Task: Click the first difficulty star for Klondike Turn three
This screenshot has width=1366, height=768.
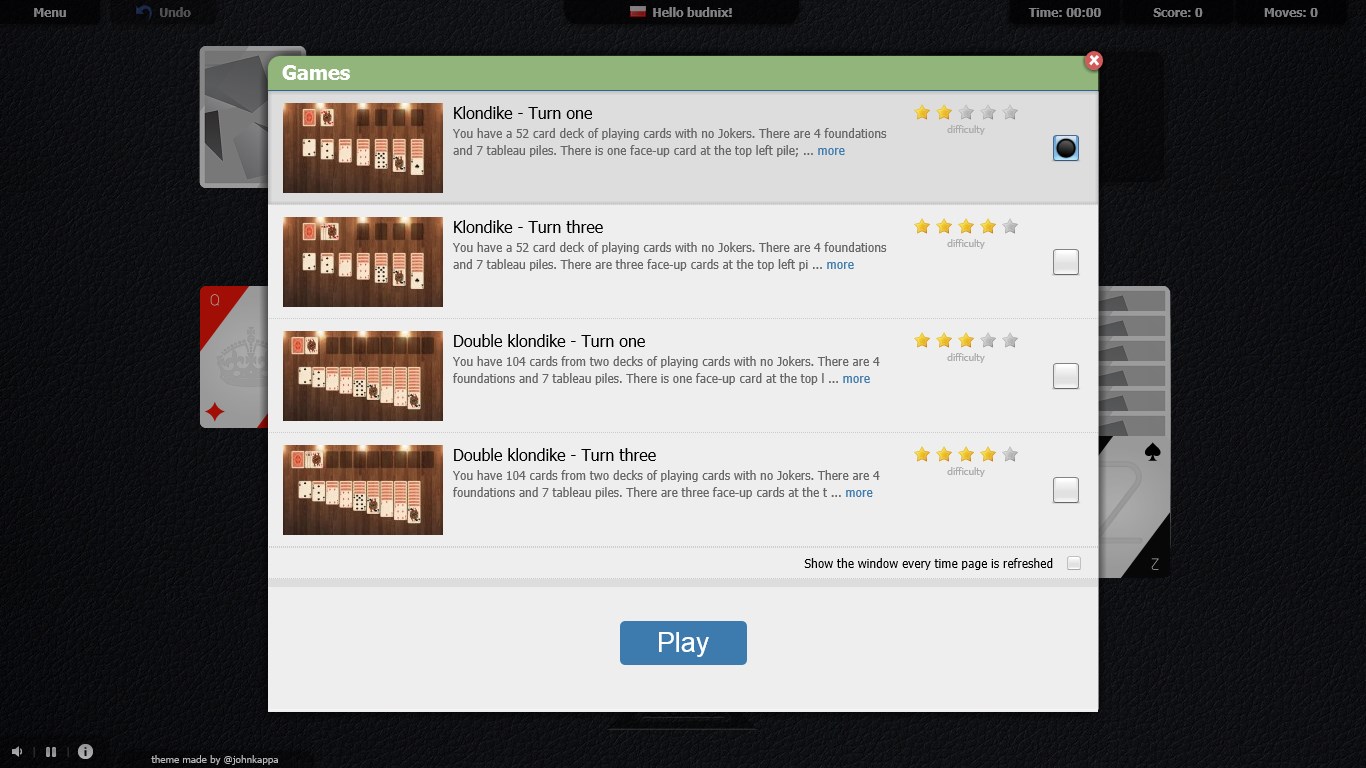Action: pyautogui.click(x=921, y=226)
